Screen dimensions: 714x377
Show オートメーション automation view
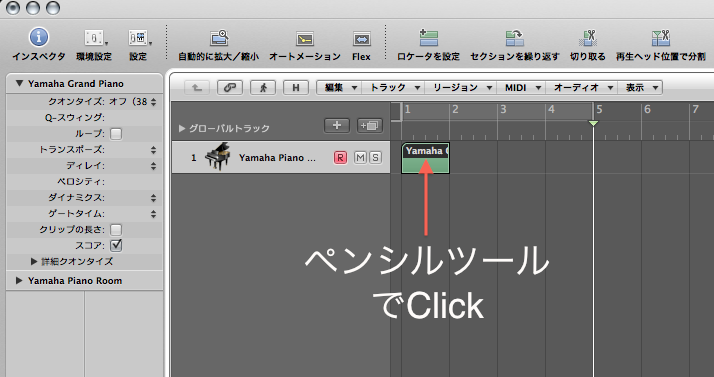[x=305, y=39]
